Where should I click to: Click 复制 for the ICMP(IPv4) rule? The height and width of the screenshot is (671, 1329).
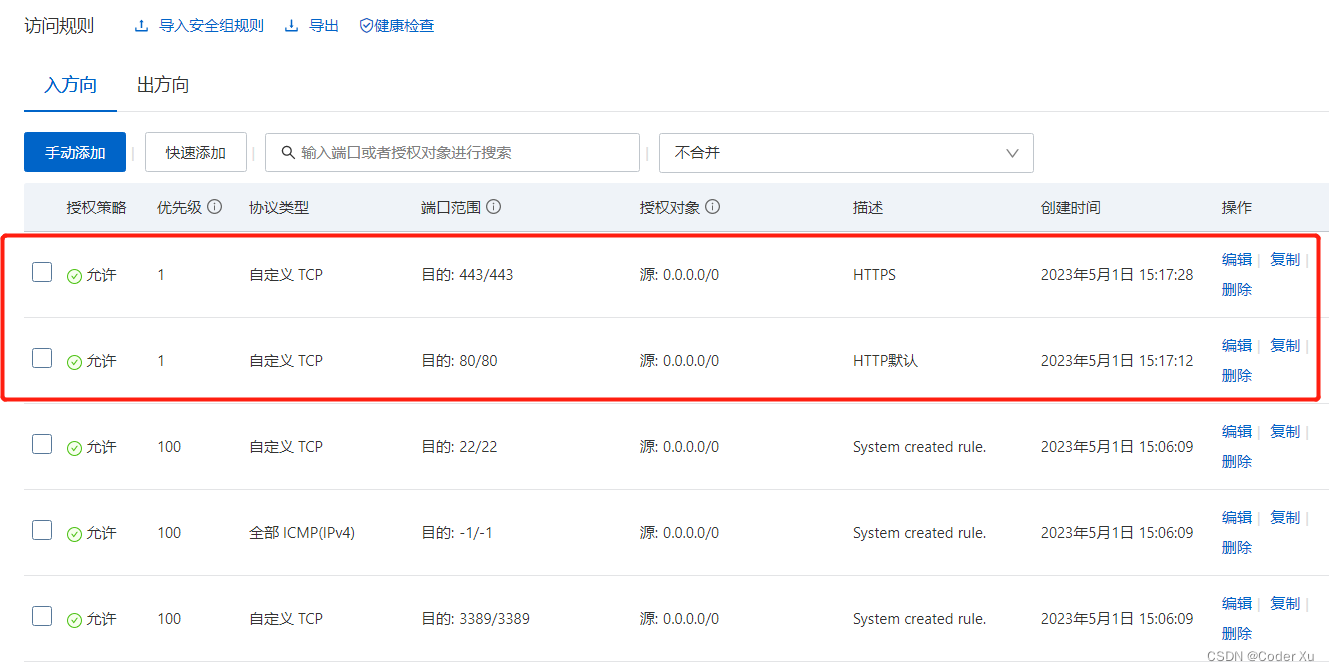click(1285, 517)
